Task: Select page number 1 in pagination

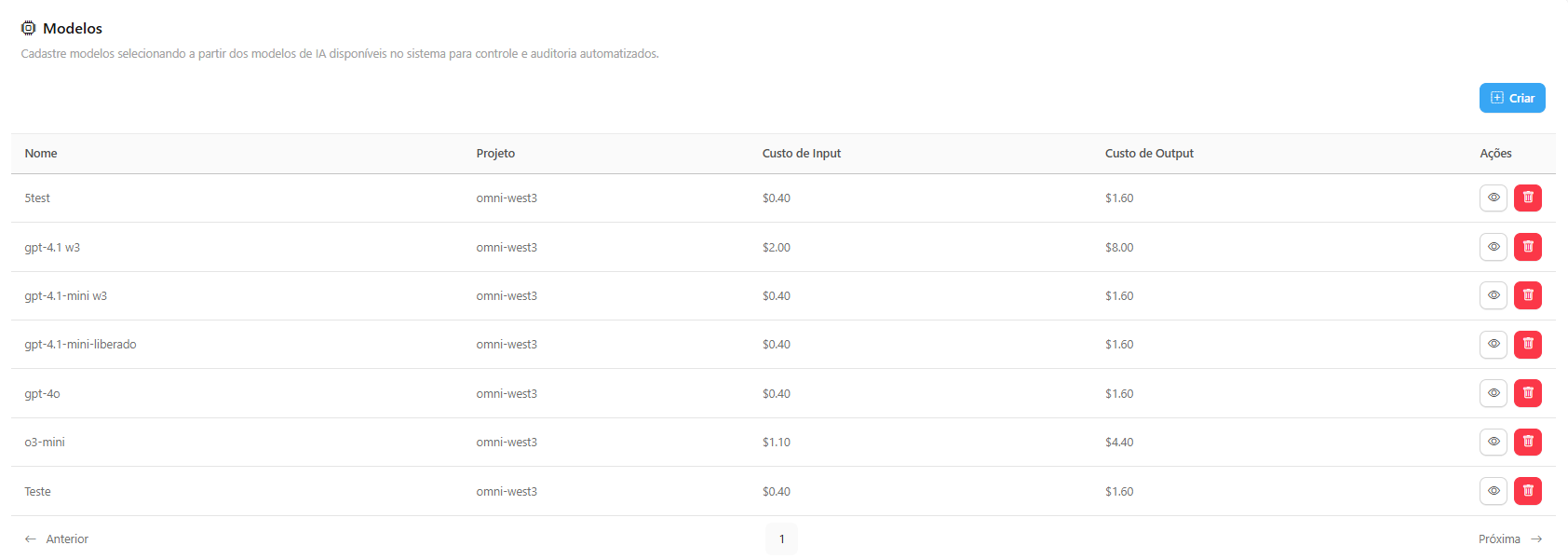Action: click(781, 539)
